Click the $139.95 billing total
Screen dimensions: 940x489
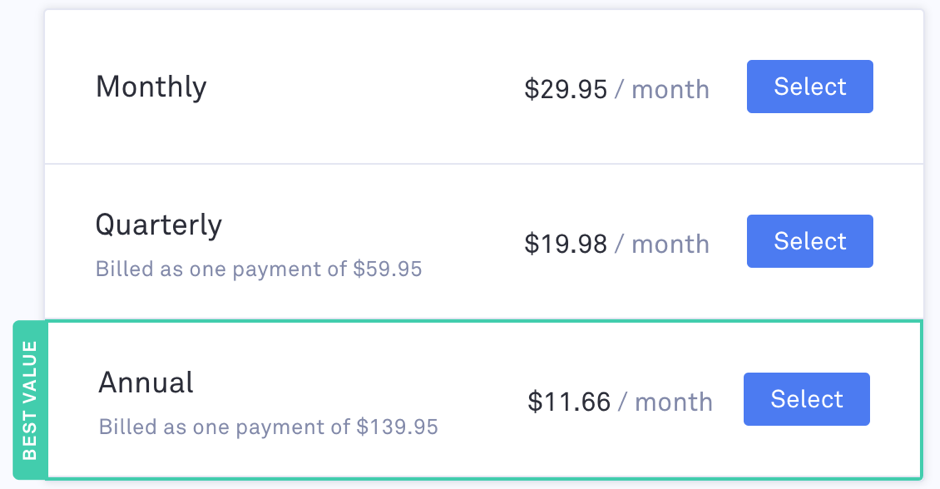pos(397,427)
